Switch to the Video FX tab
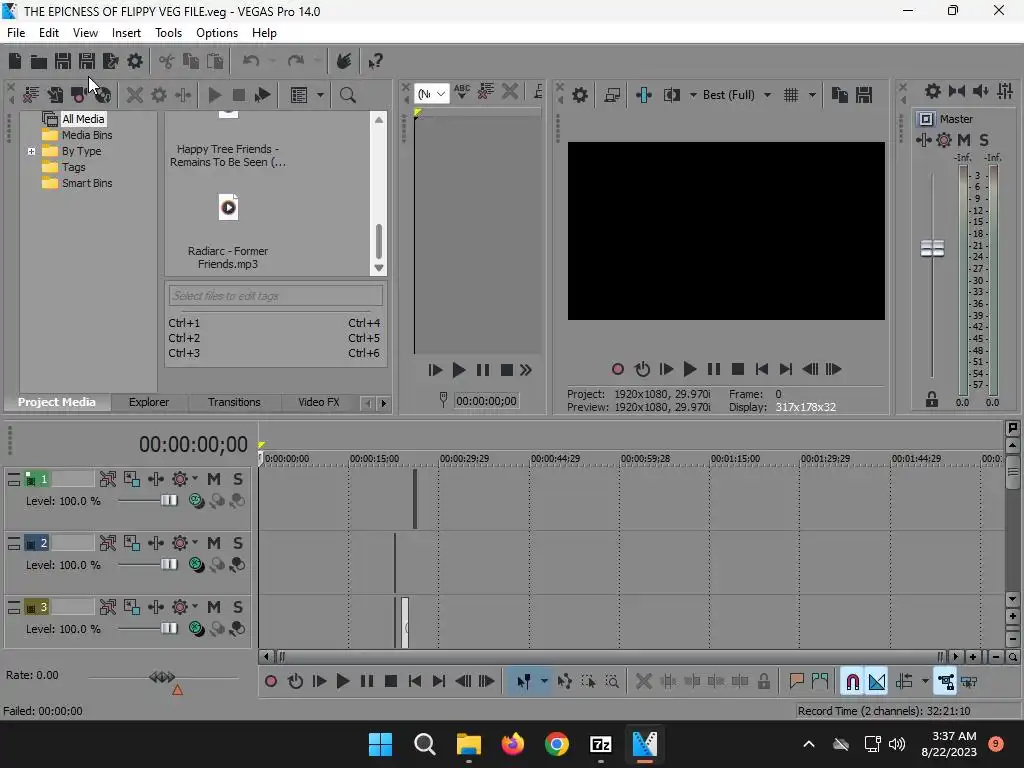 coord(319,402)
